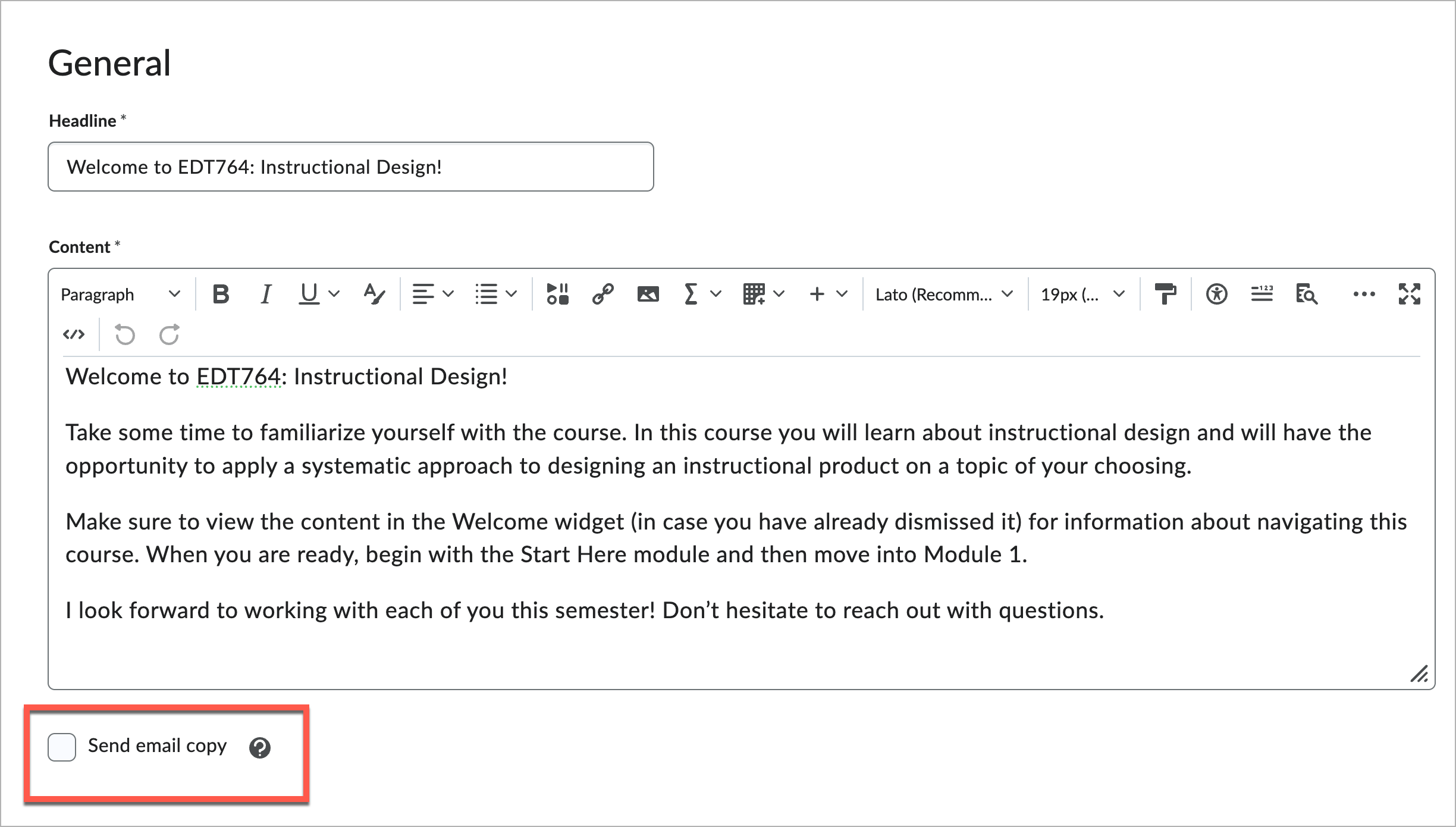
Task: Use the format painter tool
Action: 1166,293
